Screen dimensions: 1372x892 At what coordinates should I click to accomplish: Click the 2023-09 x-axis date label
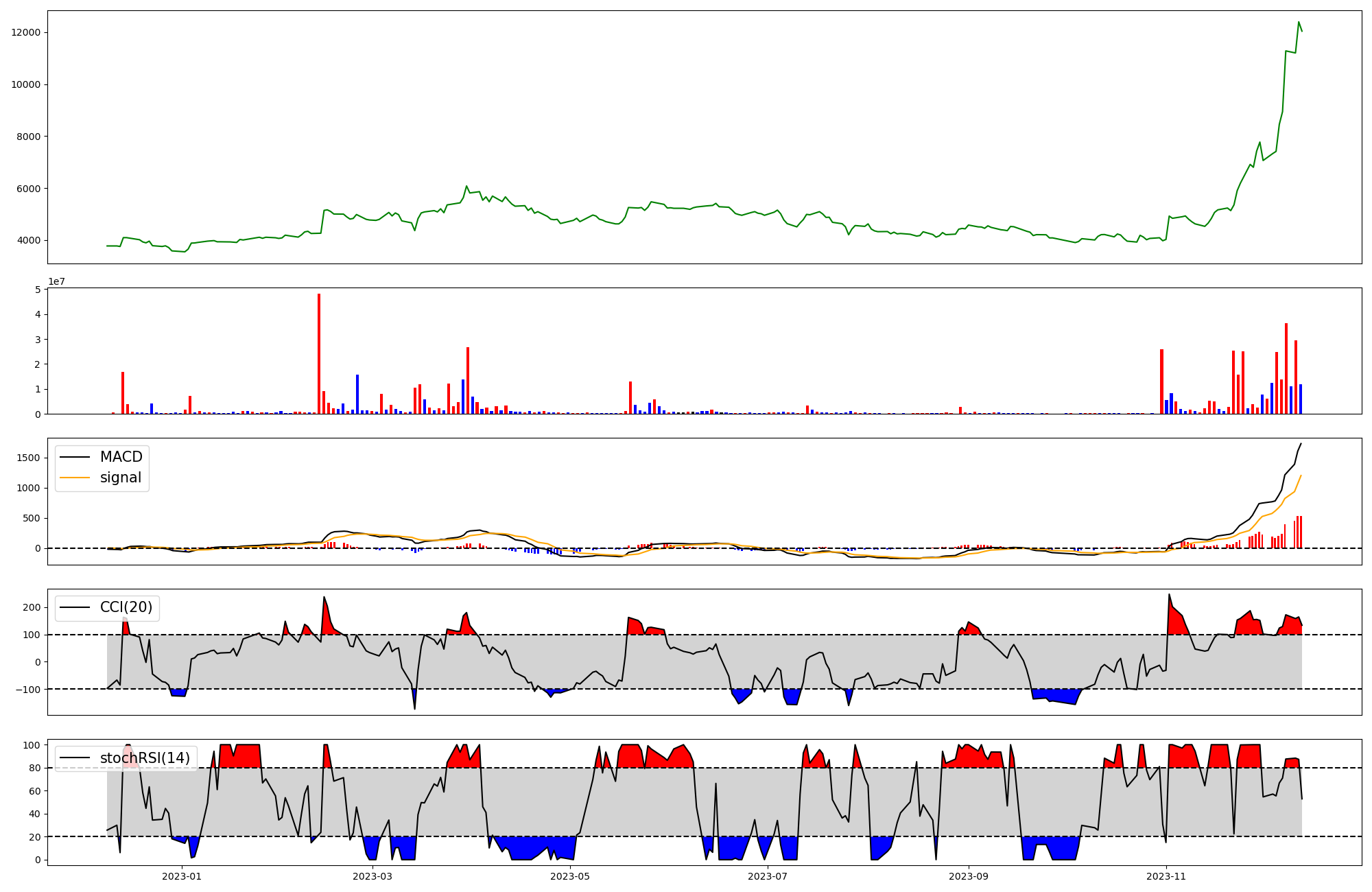coord(968,876)
